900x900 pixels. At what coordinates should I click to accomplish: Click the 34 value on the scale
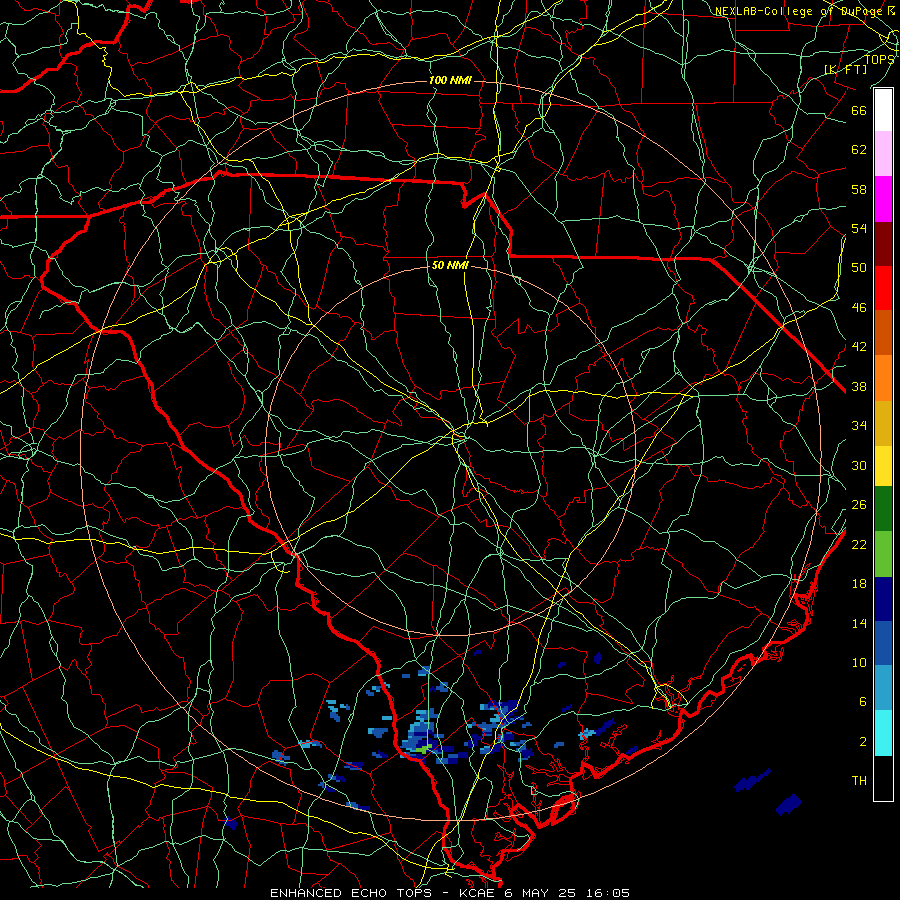[x=859, y=426]
